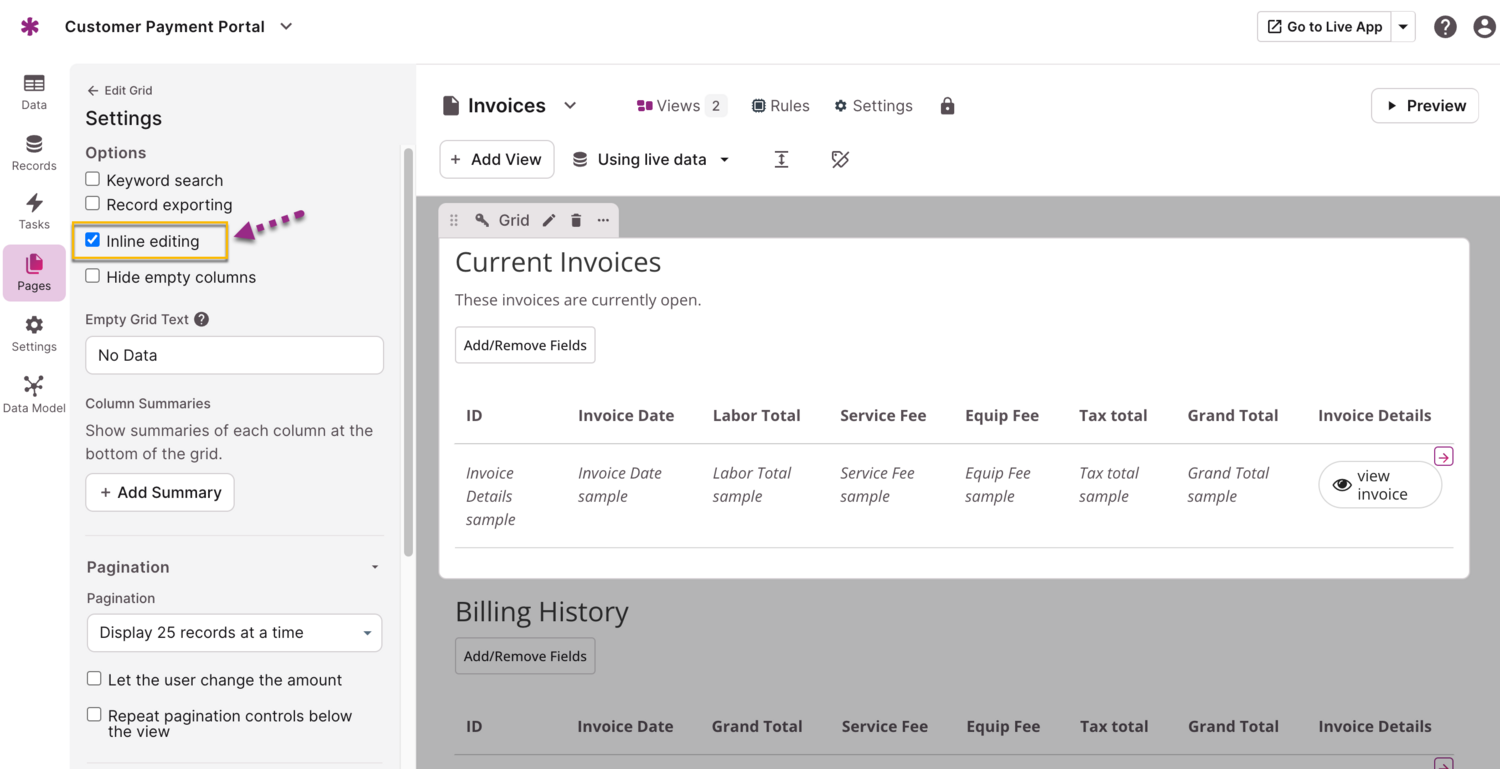Delete the grid using trash icon
This screenshot has width=1500, height=769.
click(x=576, y=220)
